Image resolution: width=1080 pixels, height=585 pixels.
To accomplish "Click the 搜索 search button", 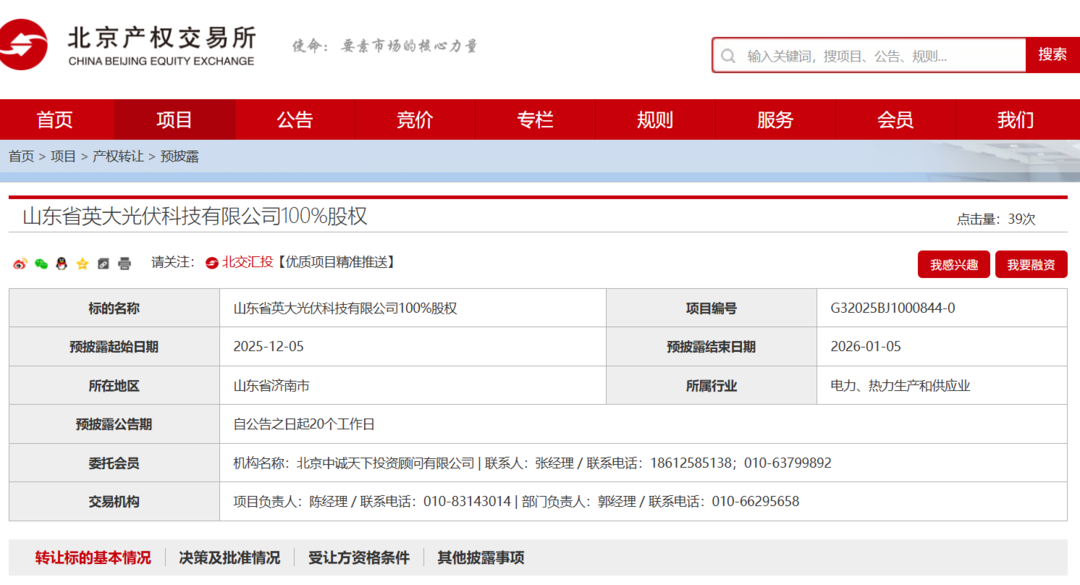I will coord(1052,55).
